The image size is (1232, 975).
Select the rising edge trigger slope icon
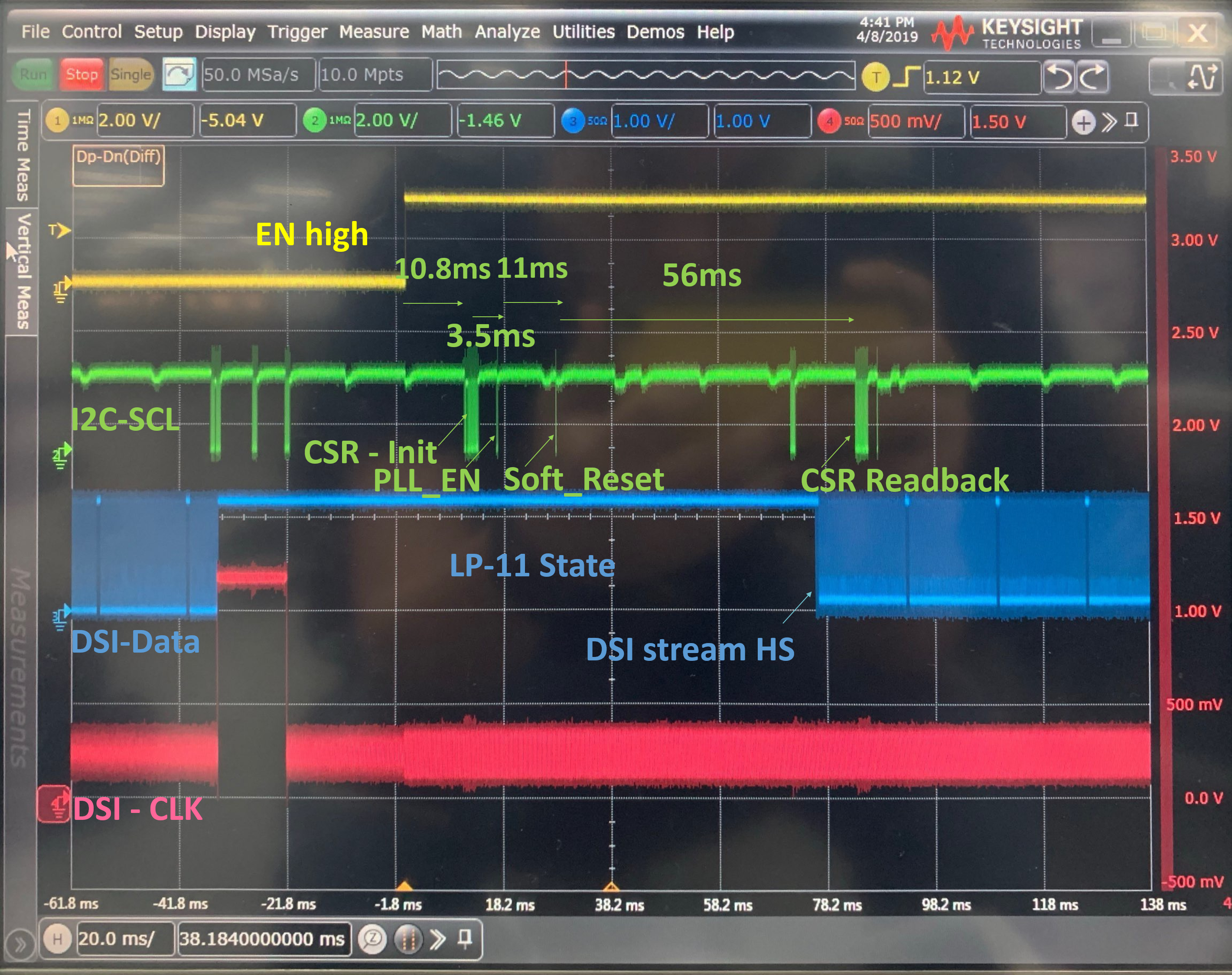pyautogui.click(x=906, y=77)
